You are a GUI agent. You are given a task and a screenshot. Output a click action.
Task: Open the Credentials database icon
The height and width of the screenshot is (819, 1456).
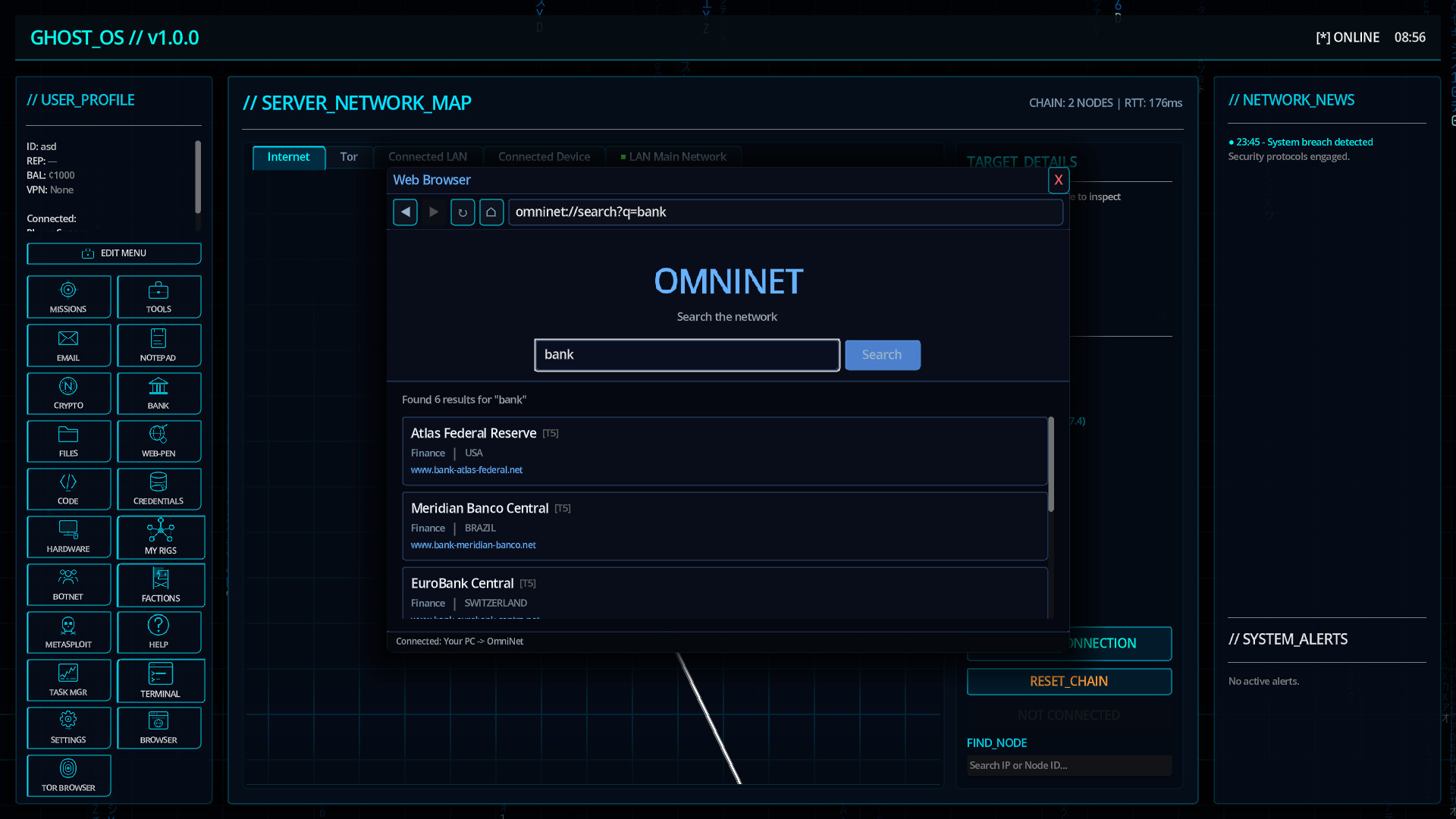point(158,488)
